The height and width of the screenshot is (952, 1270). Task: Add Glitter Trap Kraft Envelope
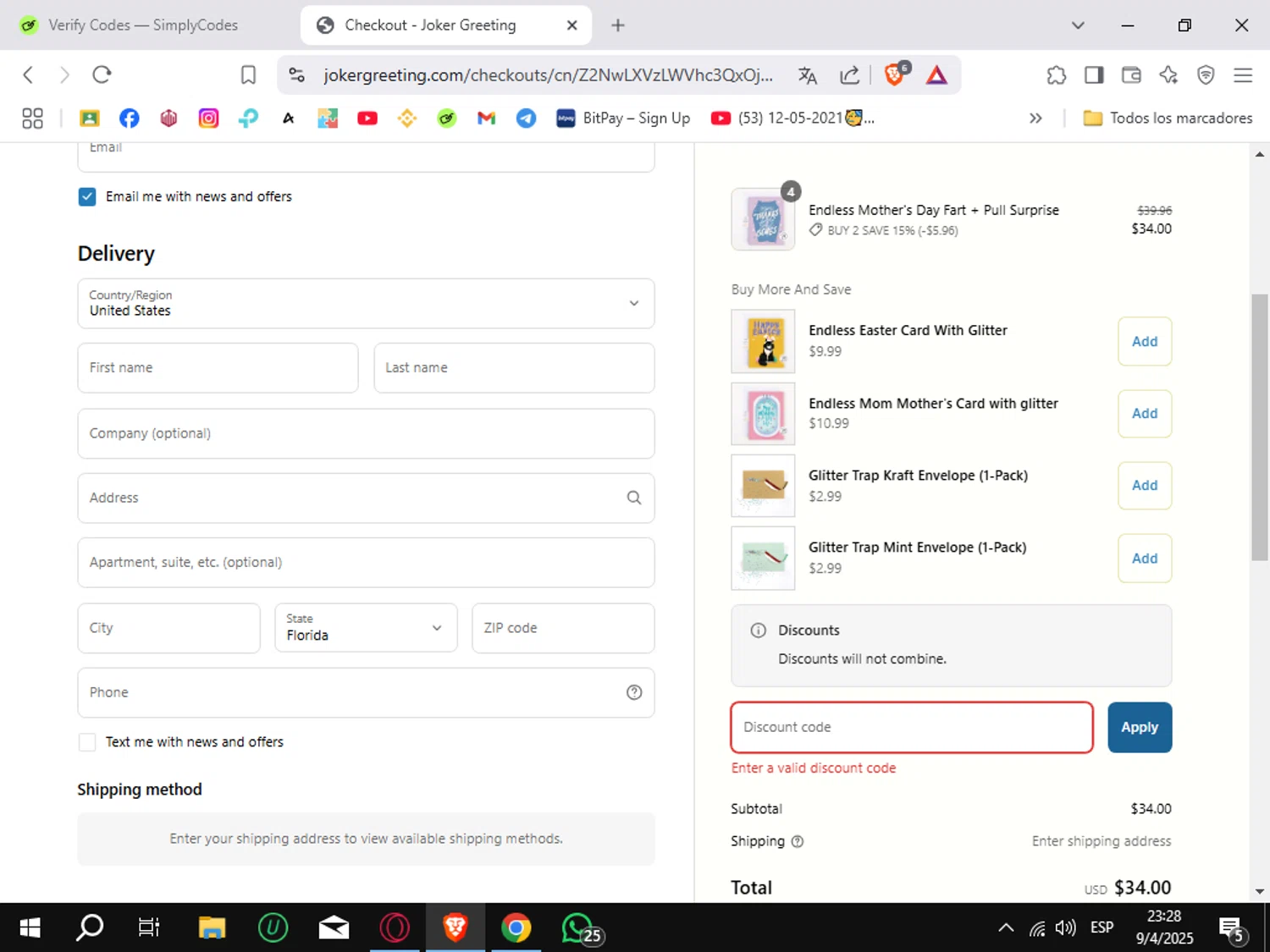point(1145,486)
